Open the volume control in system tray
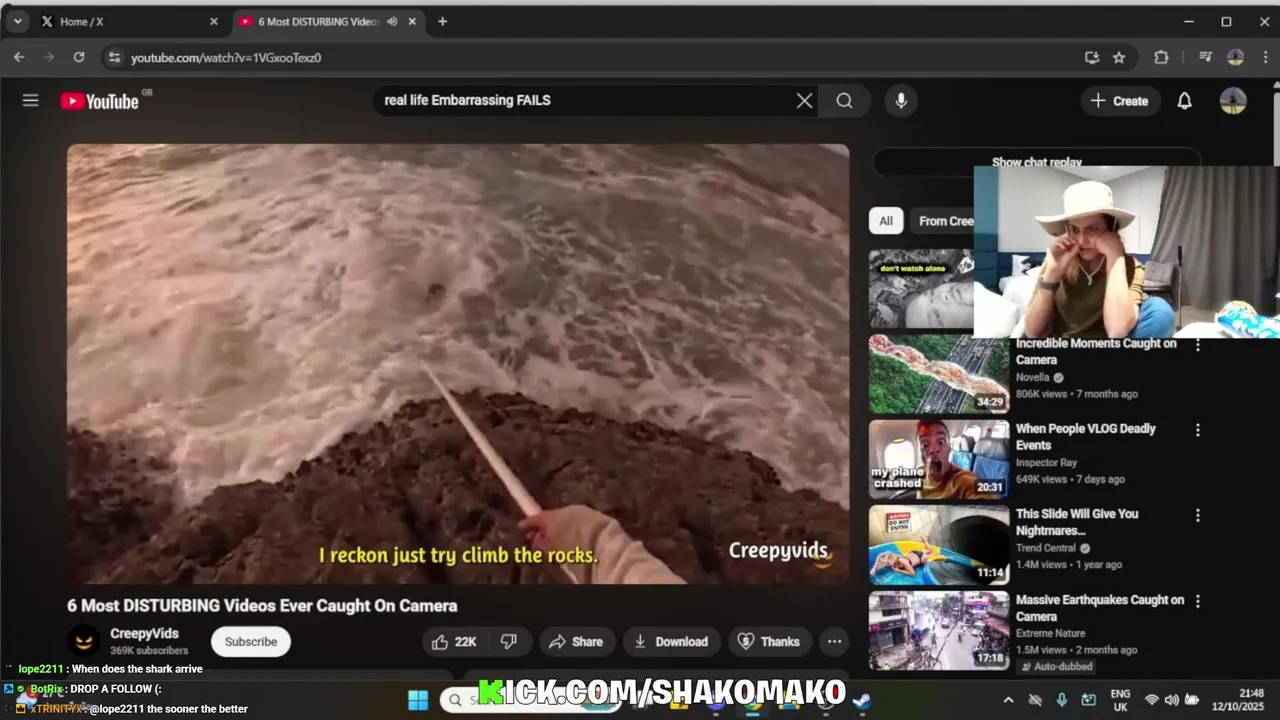1280x720 pixels. [1171, 700]
